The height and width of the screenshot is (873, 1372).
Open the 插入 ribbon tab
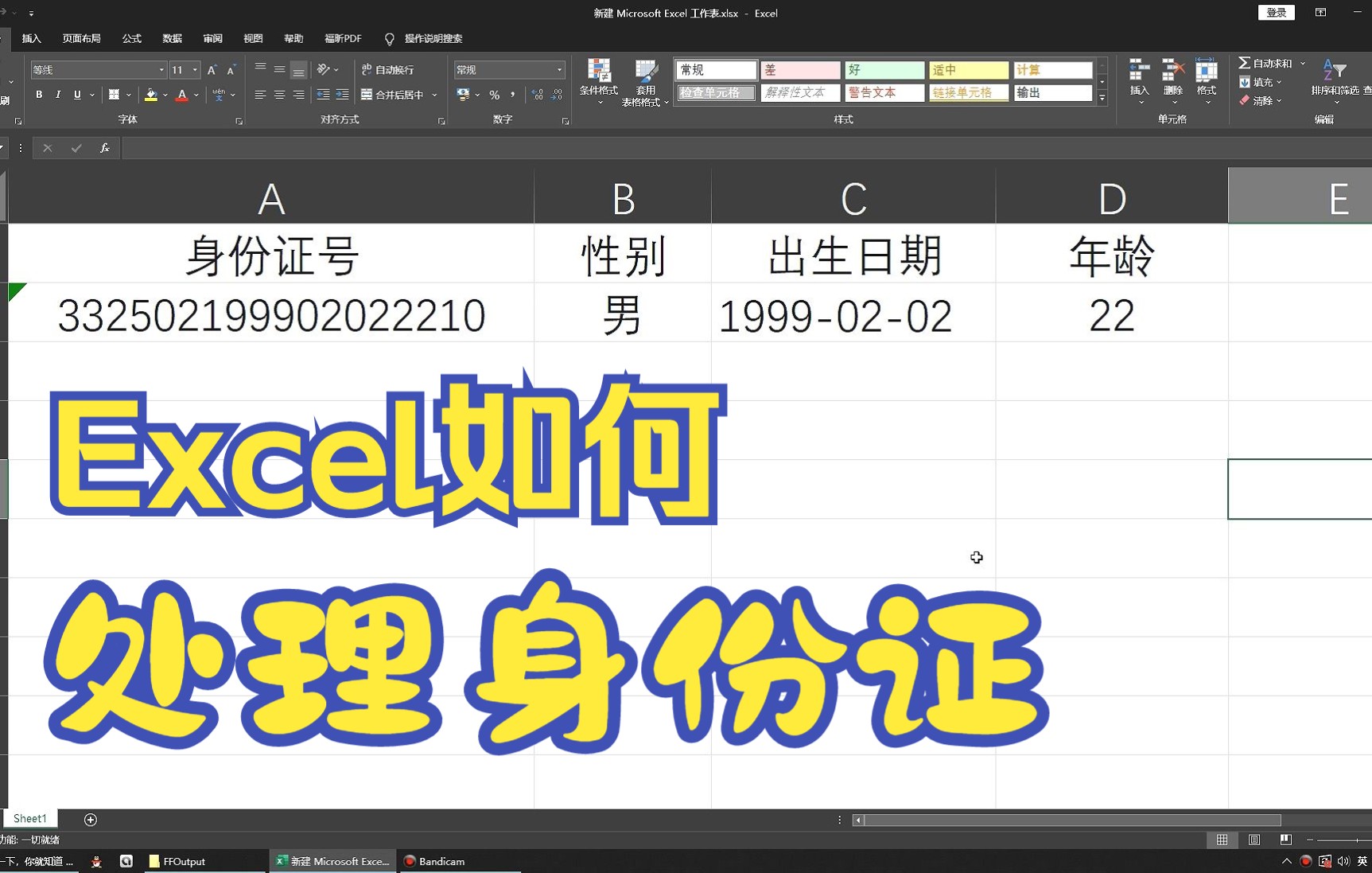click(x=30, y=38)
